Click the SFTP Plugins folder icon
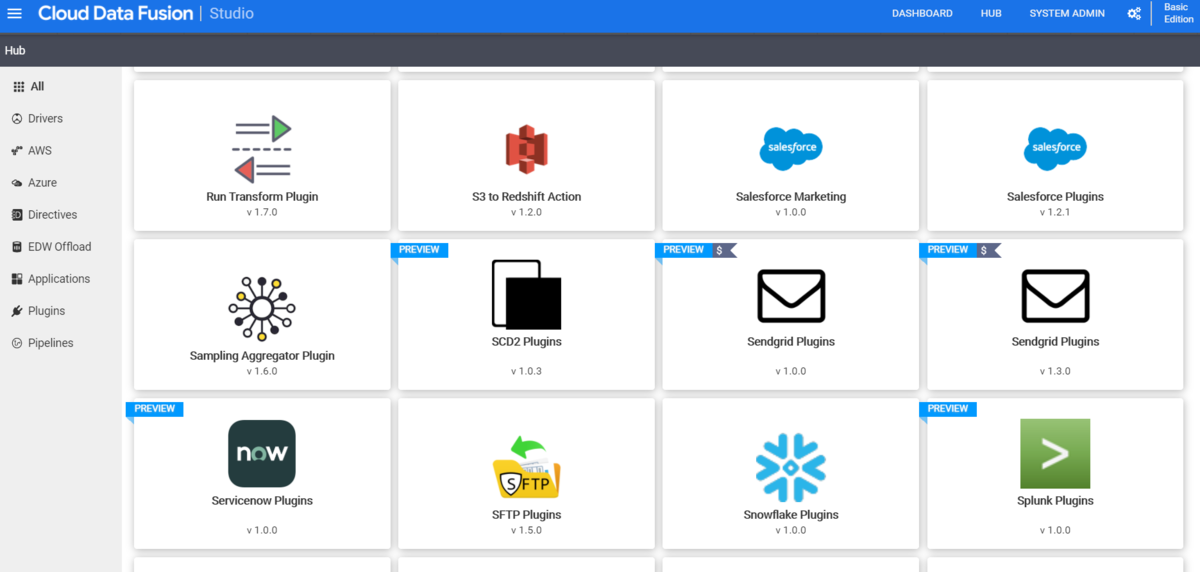This screenshot has width=1200, height=572. click(526, 467)
